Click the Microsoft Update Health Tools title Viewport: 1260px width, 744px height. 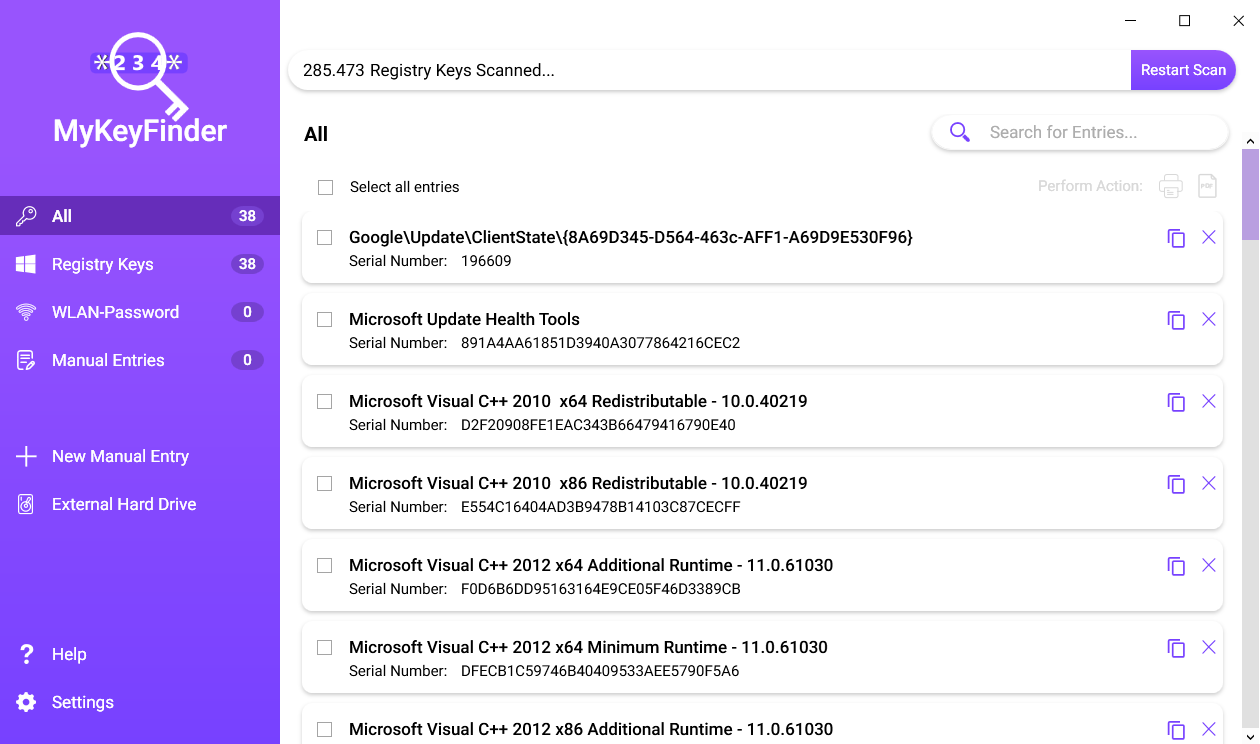tap(464, 319)
